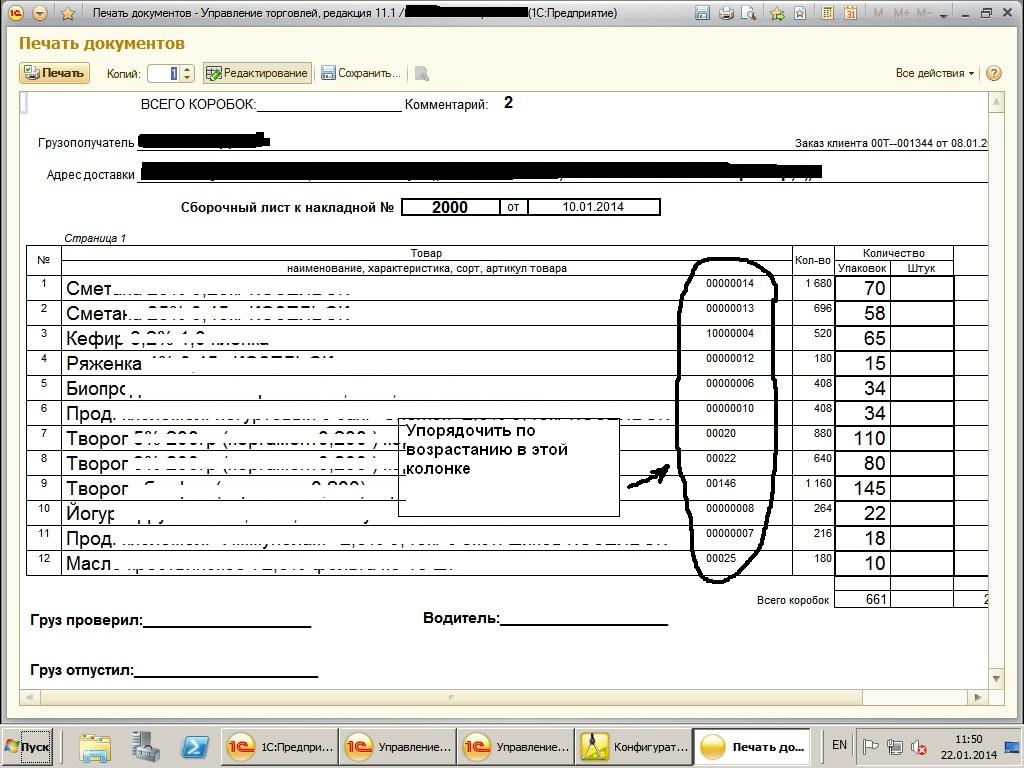1024x768 pixels.
Task: Click the EN language indicator
Action: click(x=839, y=745)
